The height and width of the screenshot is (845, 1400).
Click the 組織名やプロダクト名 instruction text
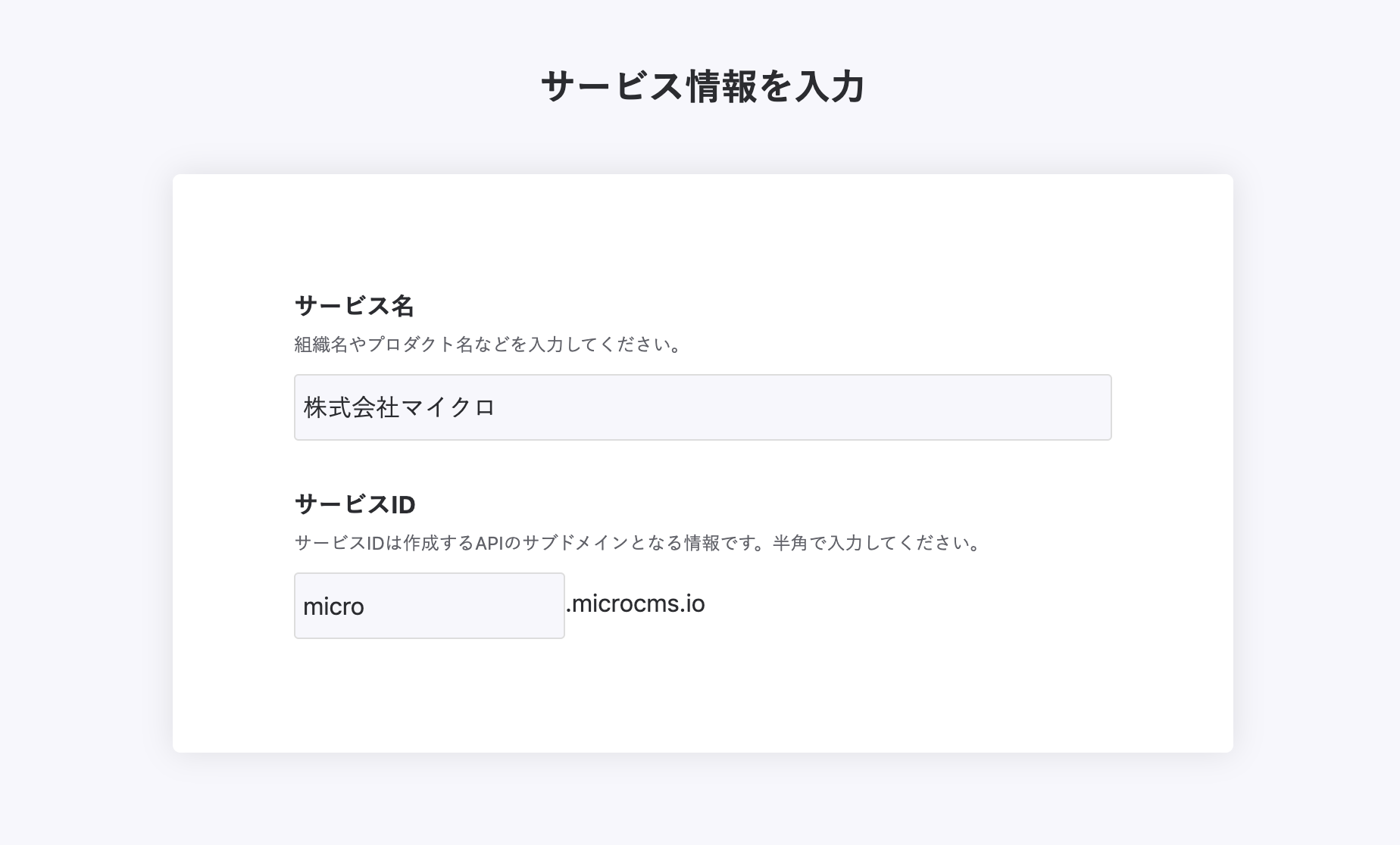[487, 345]
